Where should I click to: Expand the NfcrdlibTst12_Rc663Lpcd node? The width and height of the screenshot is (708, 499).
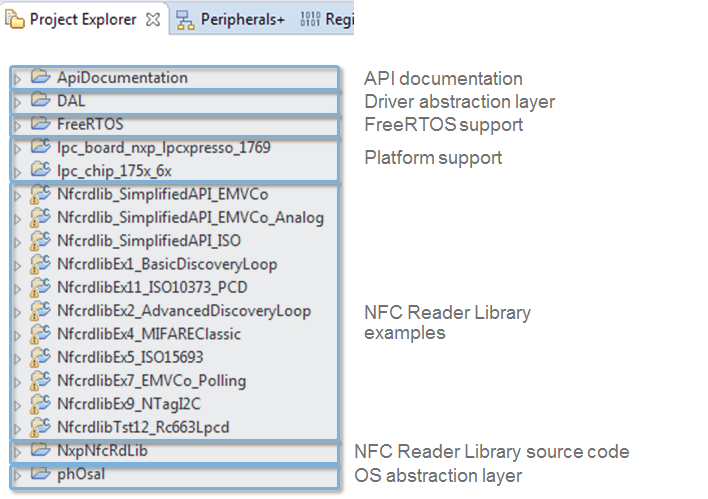[18, 429]
